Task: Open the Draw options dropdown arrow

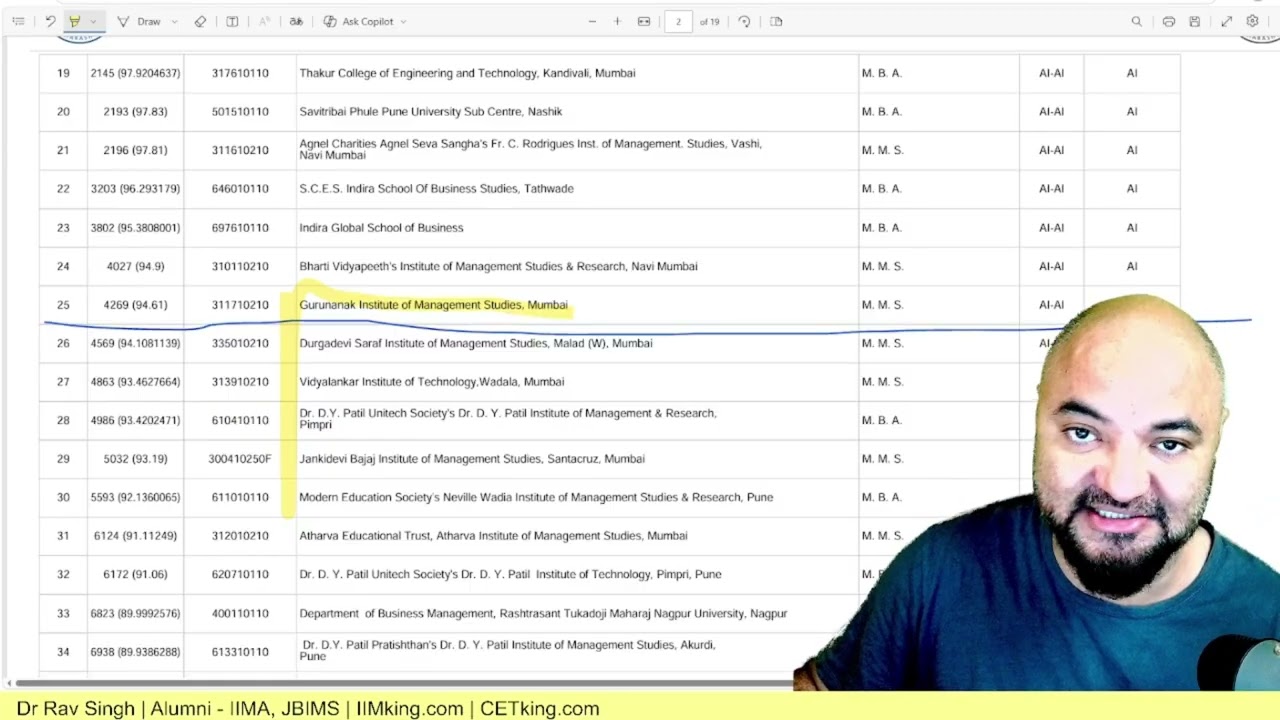Action: click(x=174, y=21)
